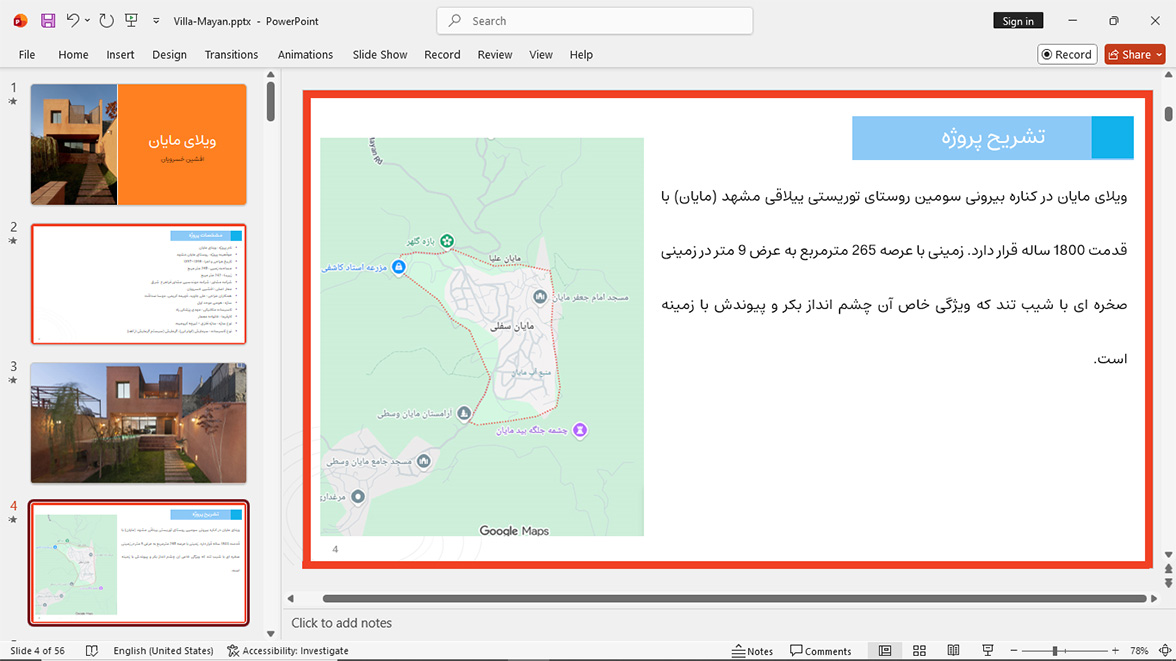1176x661 pixels.
Task: Open Customize Quick Access Toolbar dropdown
Action: [x=156, y=21]
